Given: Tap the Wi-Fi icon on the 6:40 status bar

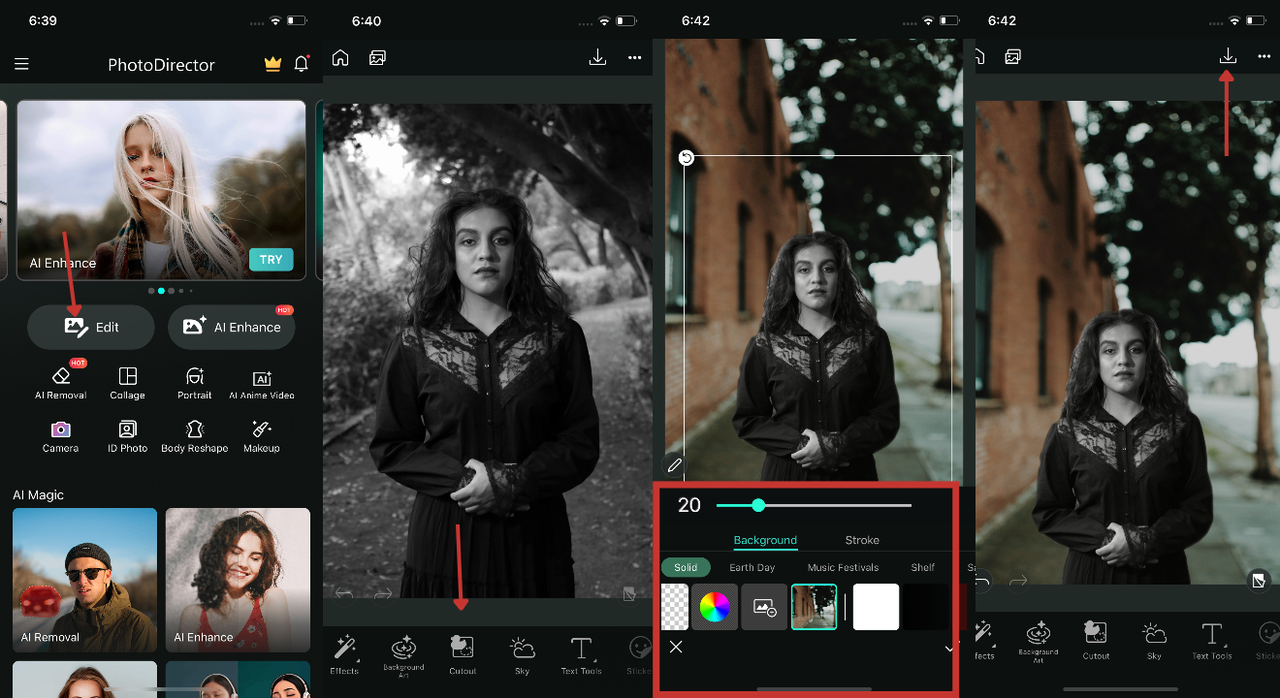Looking at the screenshot, I should (604, 21).
